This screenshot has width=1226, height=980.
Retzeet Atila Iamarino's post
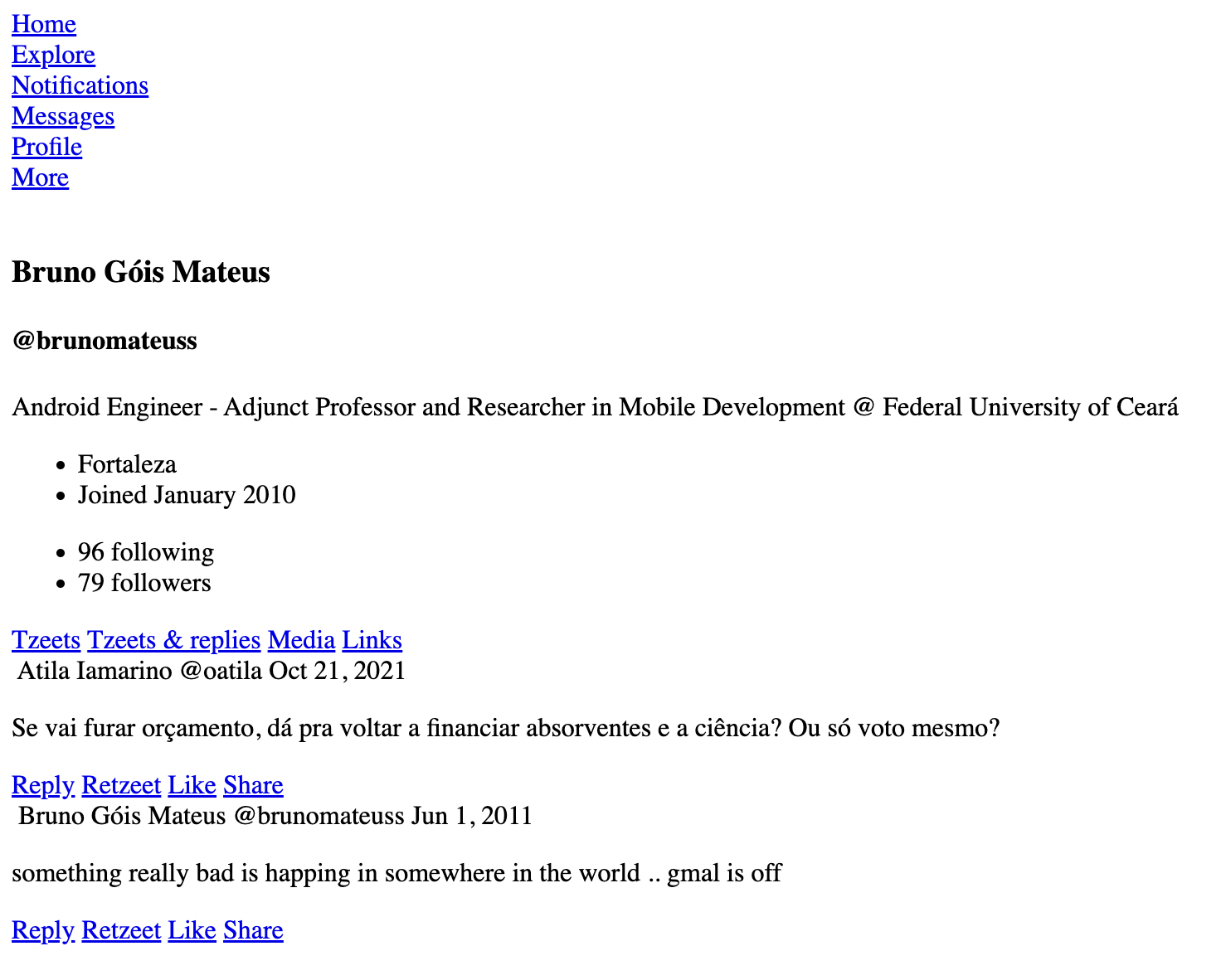tap(121, 785)
